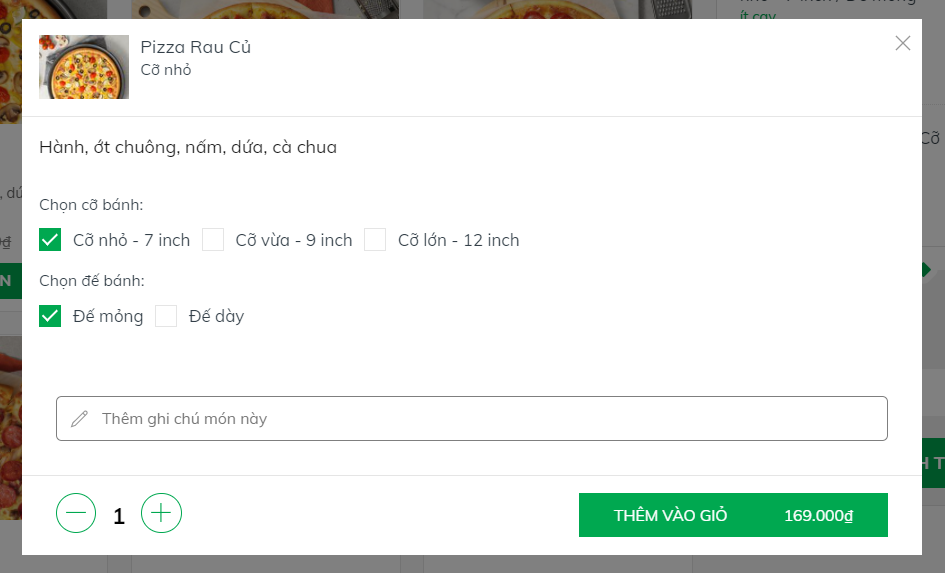
Task: Focus the Thêm ghi chú món này field
Action: (480, 418)
